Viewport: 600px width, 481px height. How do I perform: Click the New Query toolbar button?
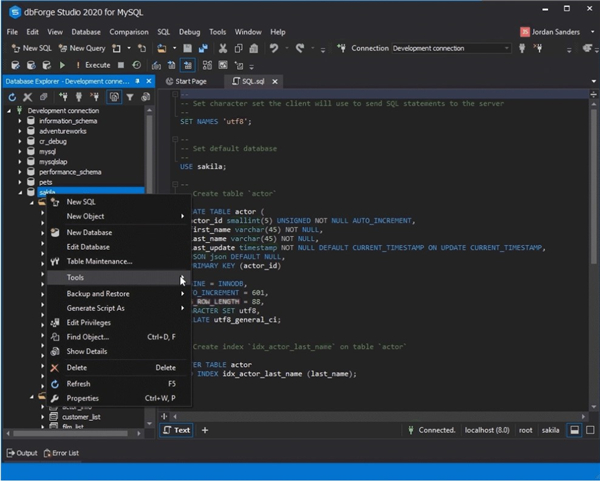pyautogui.click(x=82, y=48)
